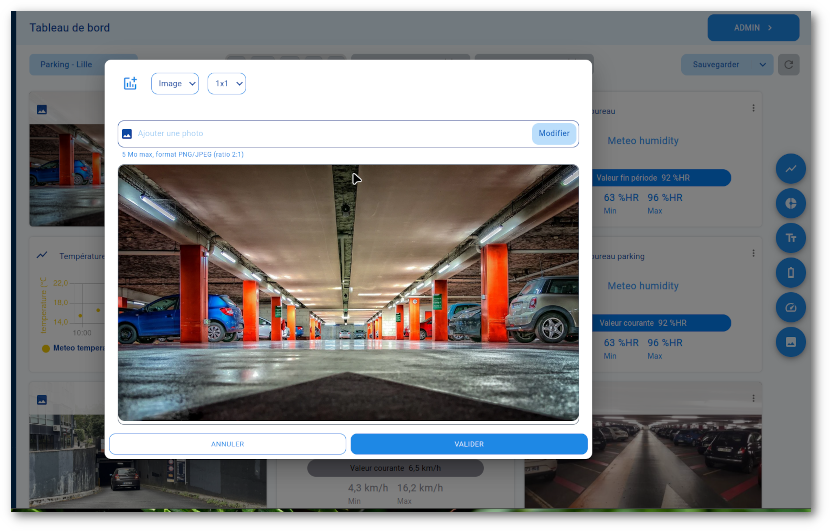Image resolution: width=830 pixels, height=531 pixels.
Task: Click the add widget icon in dialog
Action: [130, 84]
